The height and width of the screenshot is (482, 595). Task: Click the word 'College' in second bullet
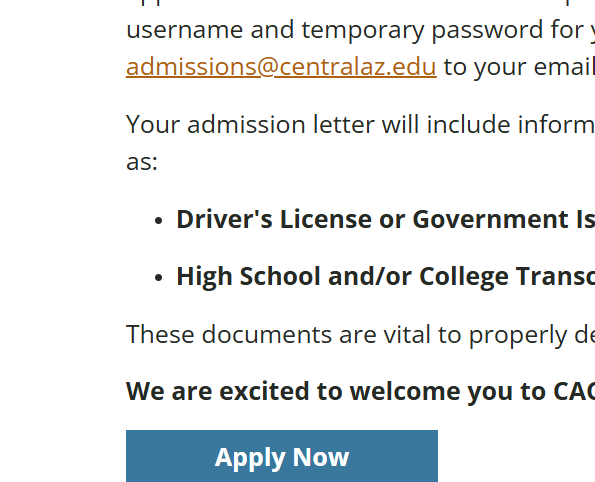(464, 276)
